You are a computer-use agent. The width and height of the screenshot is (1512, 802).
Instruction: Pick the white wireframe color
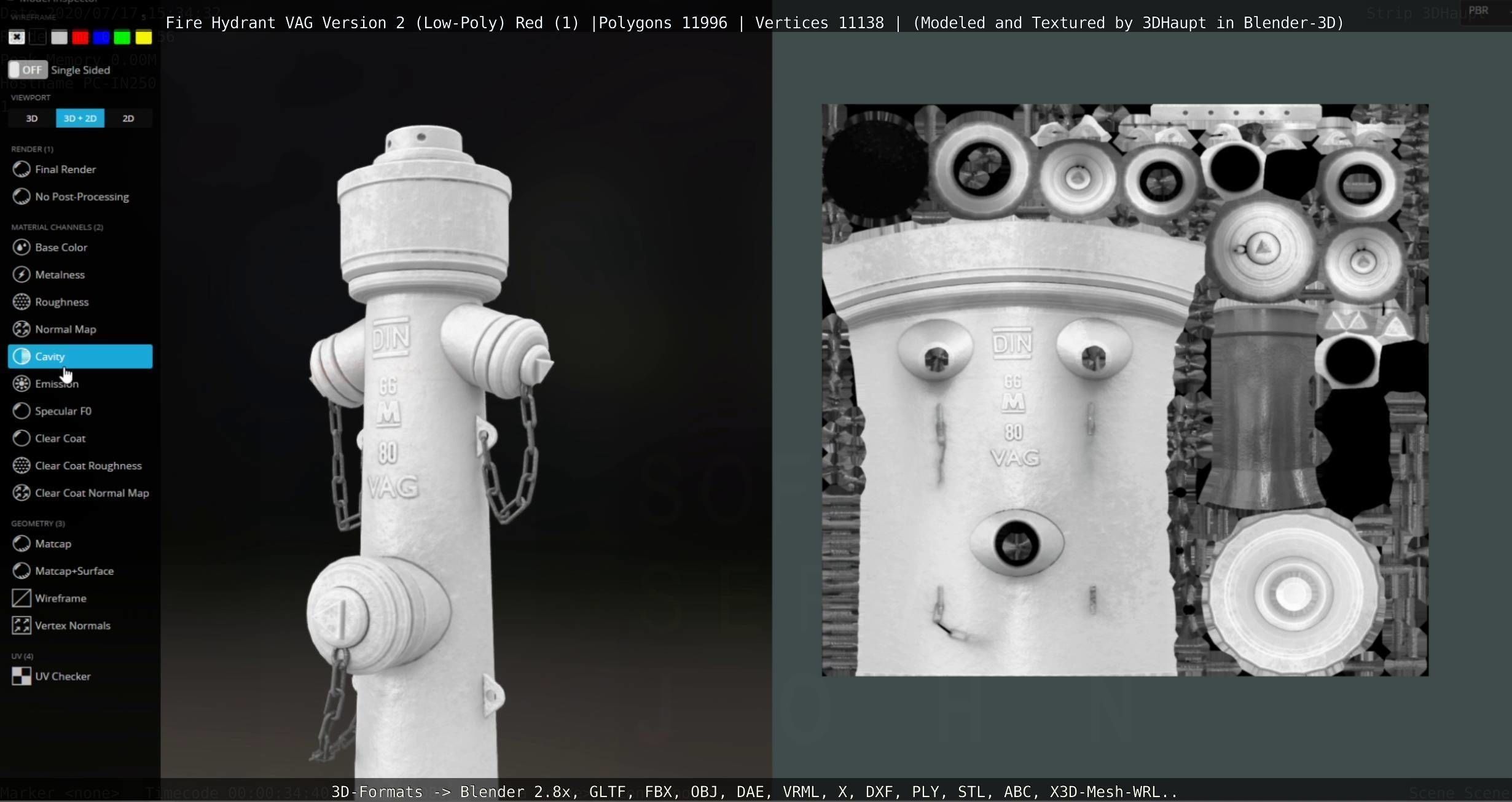[x=59, y=37]
